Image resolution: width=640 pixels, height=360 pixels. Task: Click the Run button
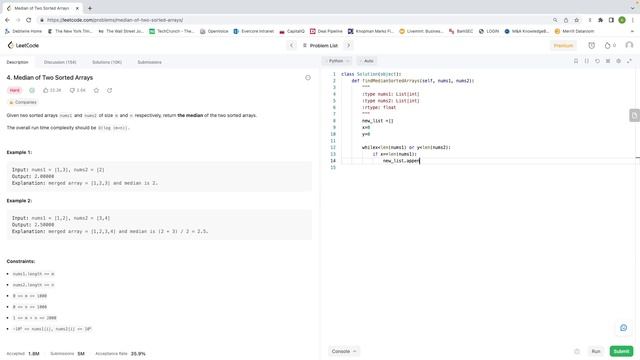coord(596,351)
